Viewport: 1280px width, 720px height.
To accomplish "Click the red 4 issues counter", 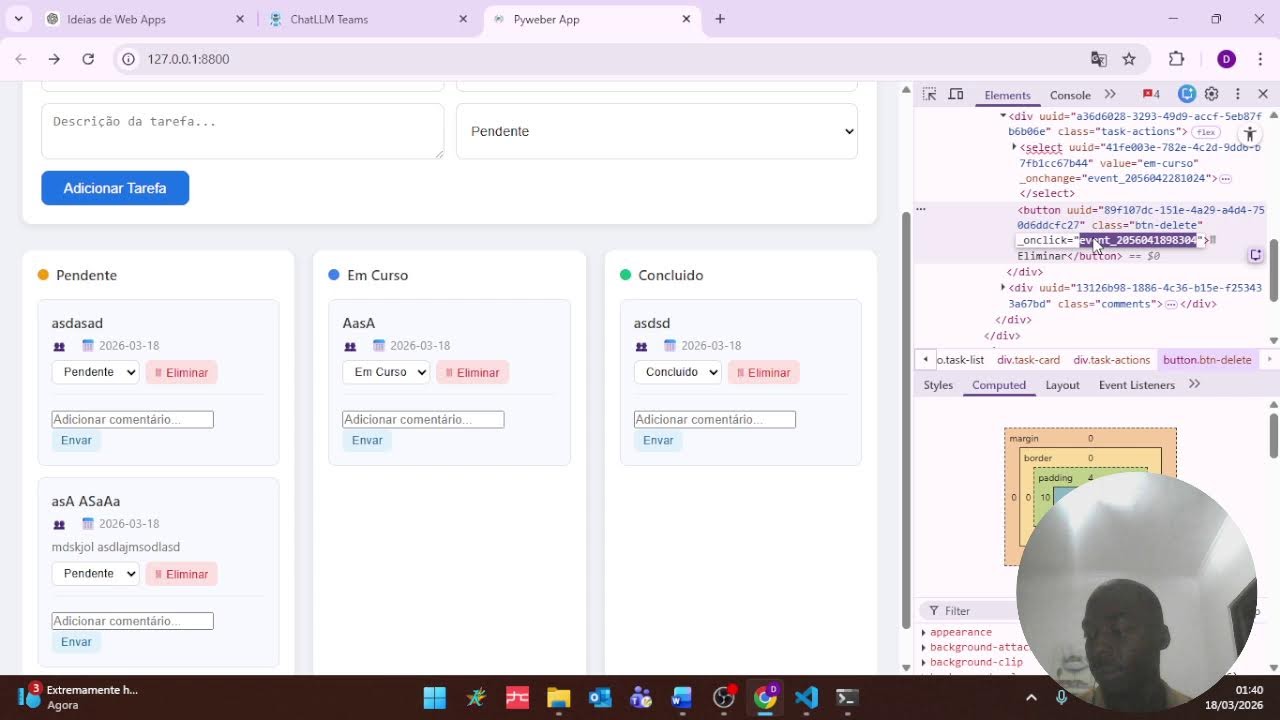I will coord(1151,94).
